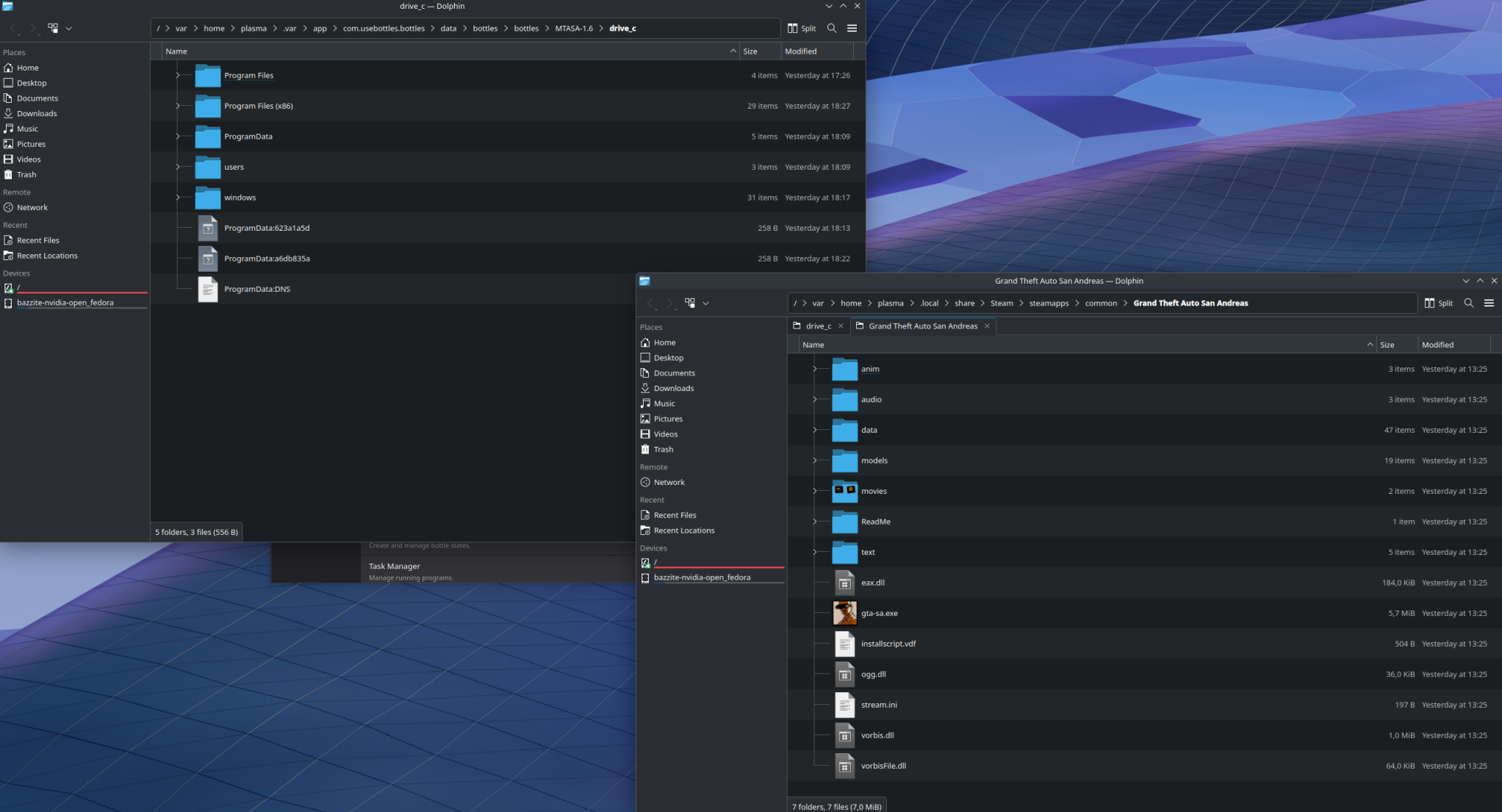Expand the windows folder tree arrow
The height and width of the screenshot is (812, 1502).
(x=177, y=198)
